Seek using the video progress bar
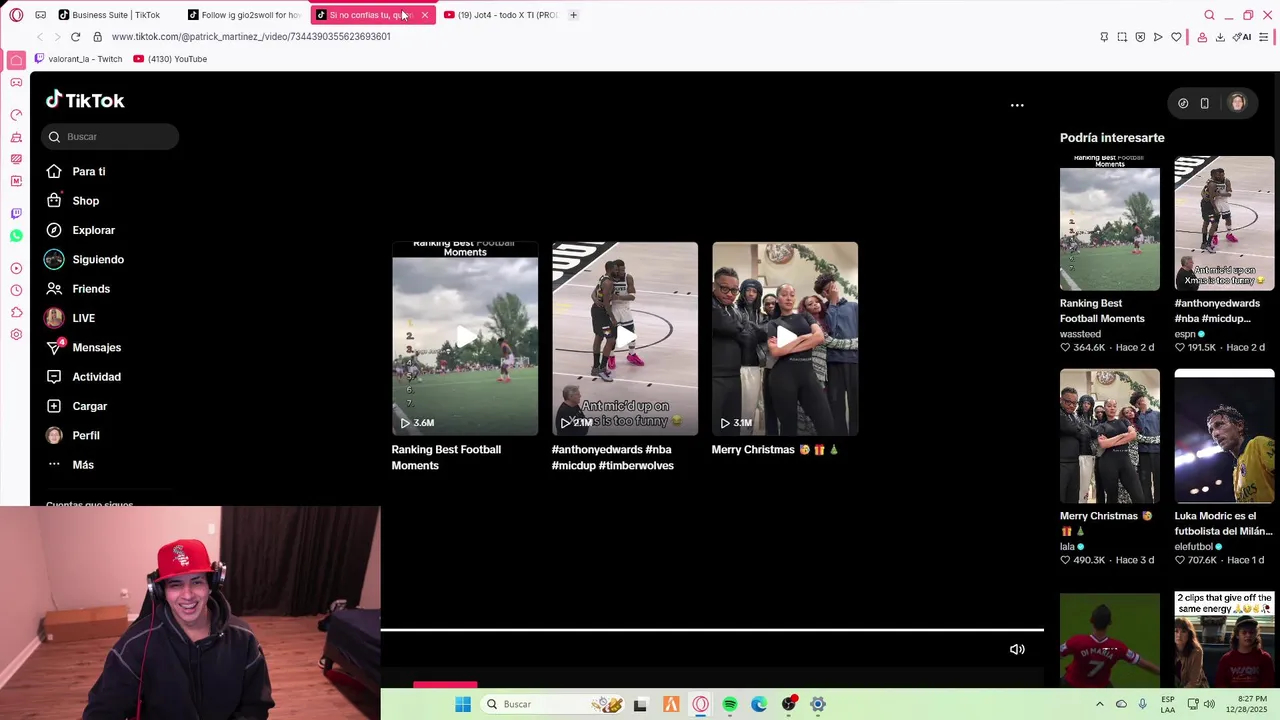The image size is (1280, 720). tap(712, 630)
